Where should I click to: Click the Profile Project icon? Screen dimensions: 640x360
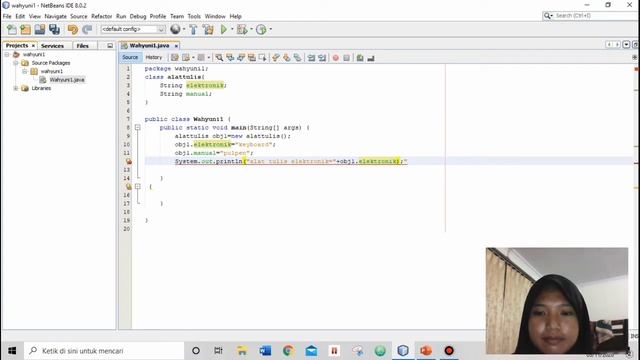261,29
